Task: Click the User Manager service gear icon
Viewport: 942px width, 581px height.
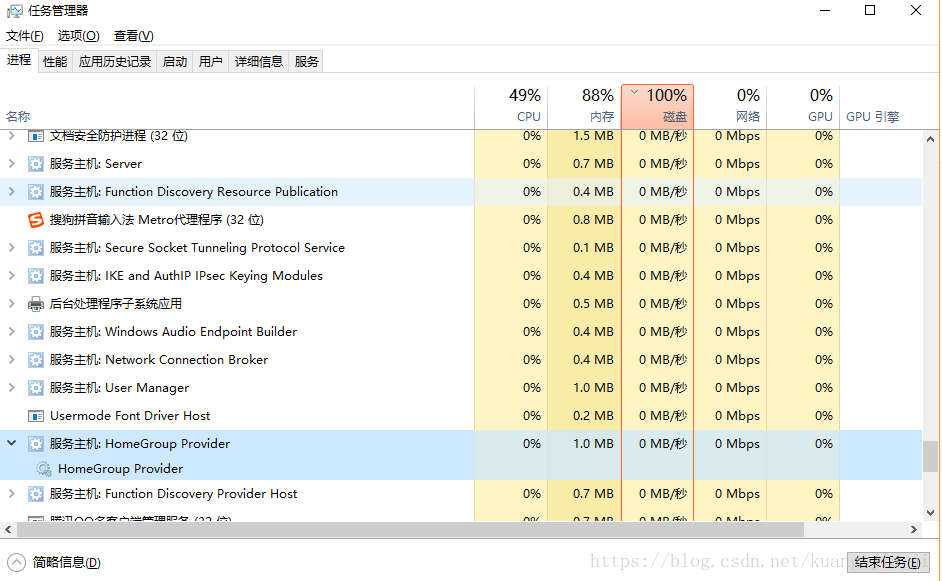Action: click(36, 388)
